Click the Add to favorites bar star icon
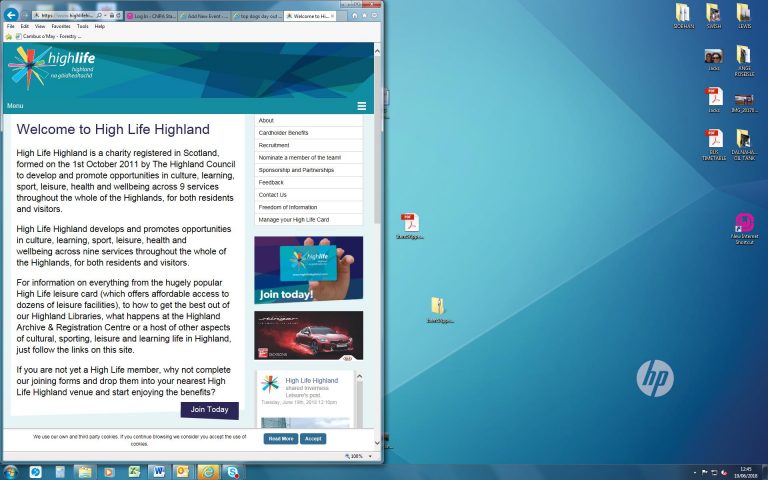Image resolution: width=768 pixels, height=480 pixels. [9, 37]
